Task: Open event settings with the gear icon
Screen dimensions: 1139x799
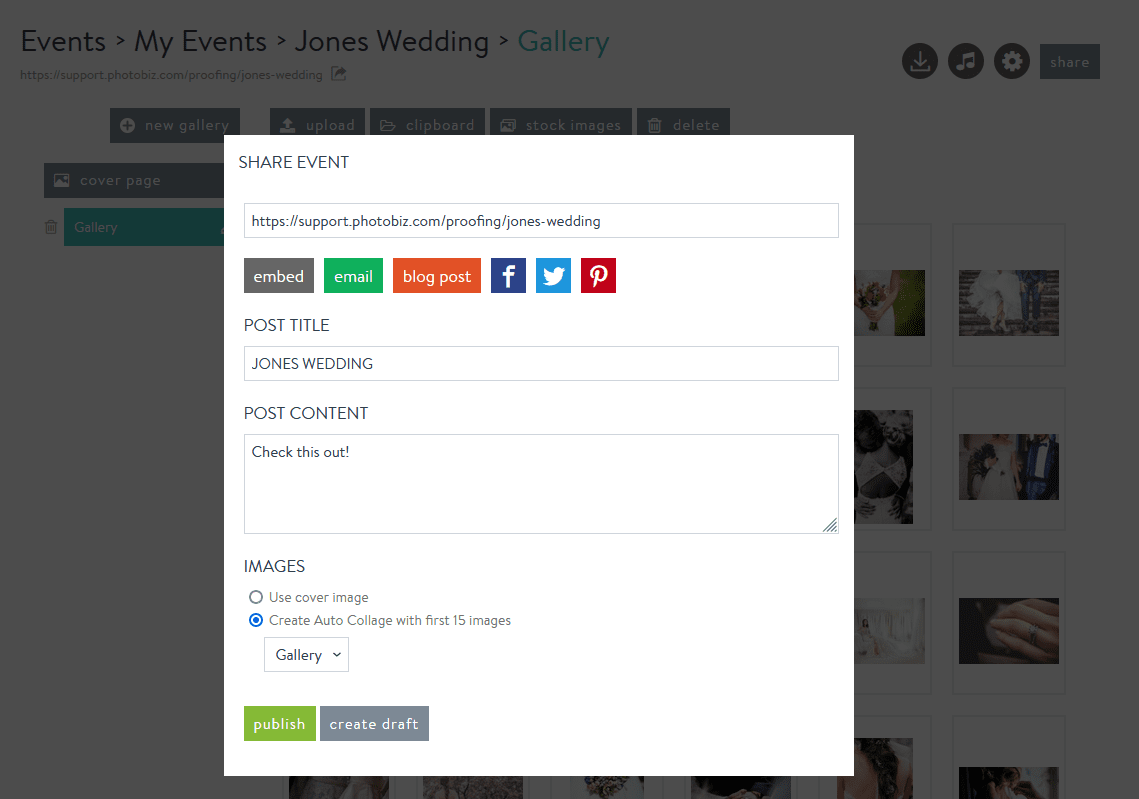Action: pyautogui.click(x=1011, y=61)
